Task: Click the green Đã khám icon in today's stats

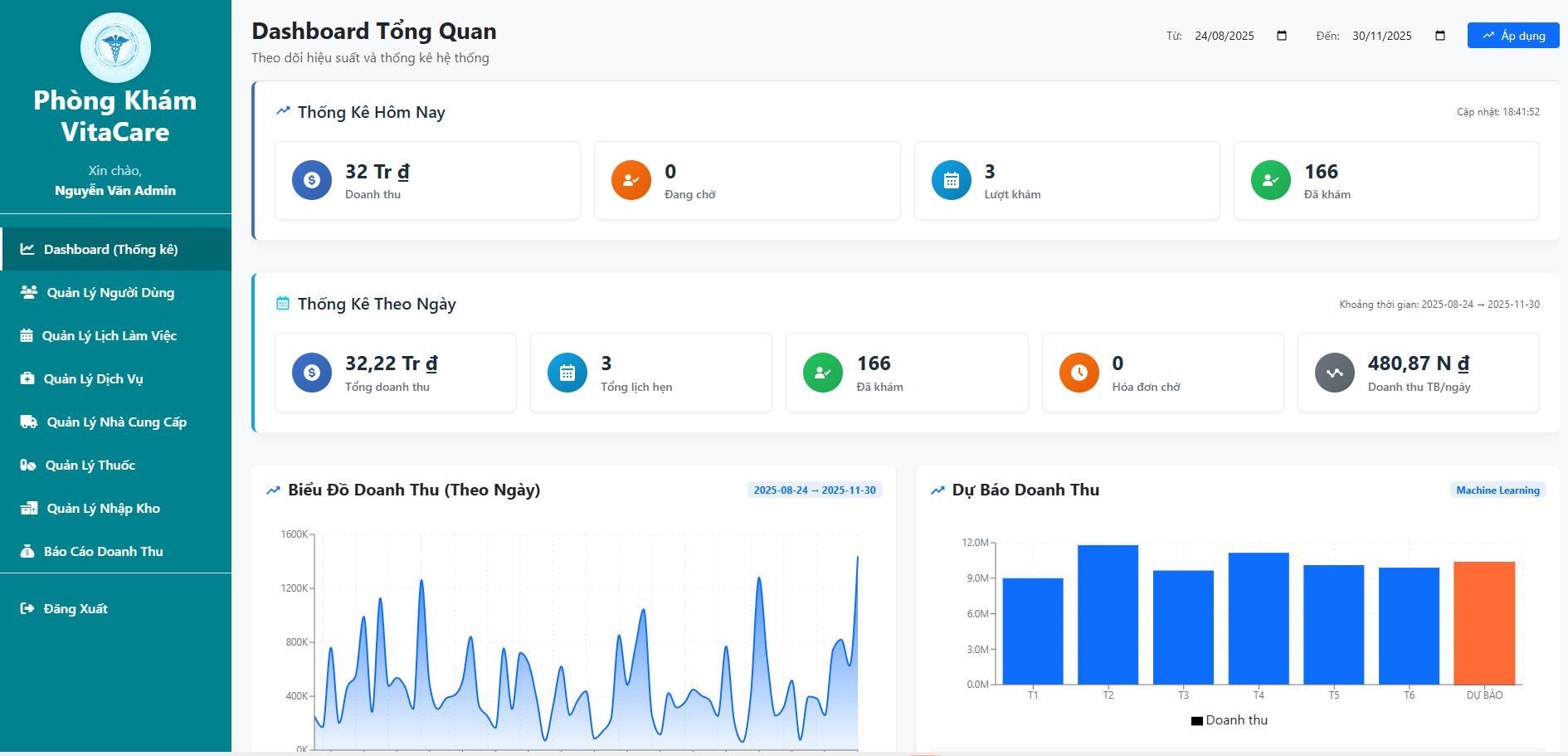Action: tap(1271, 180)
